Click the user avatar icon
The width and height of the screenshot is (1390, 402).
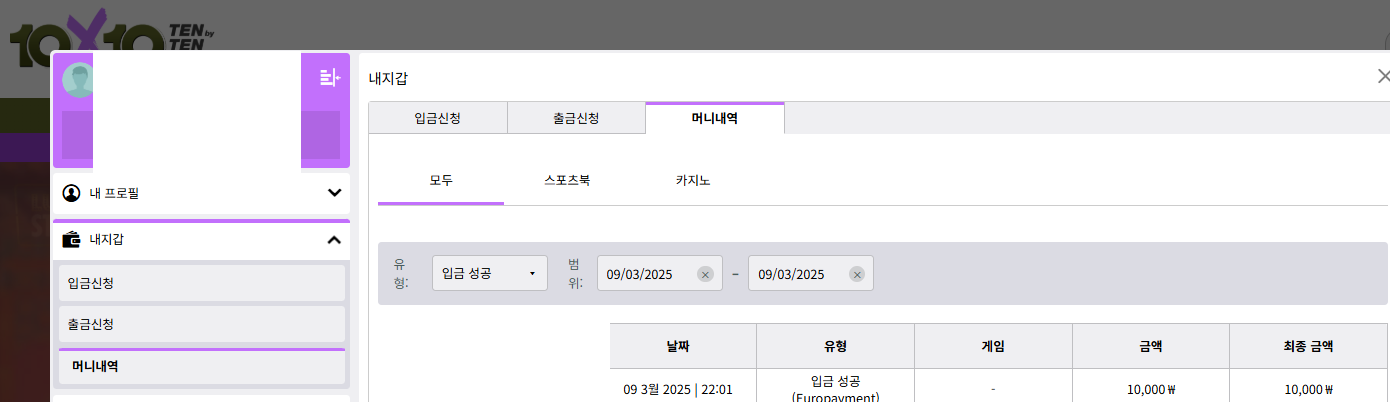pyautogui.click(x=78, y=79)
